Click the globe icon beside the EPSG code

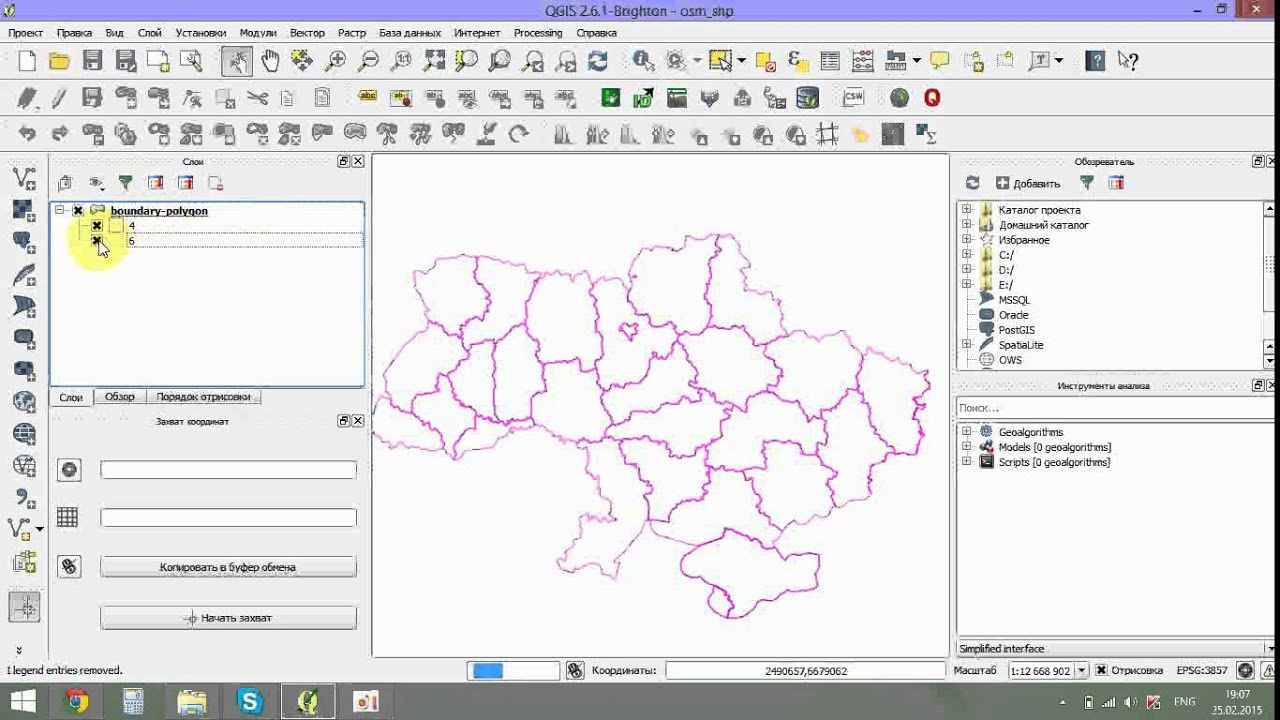1245,671
